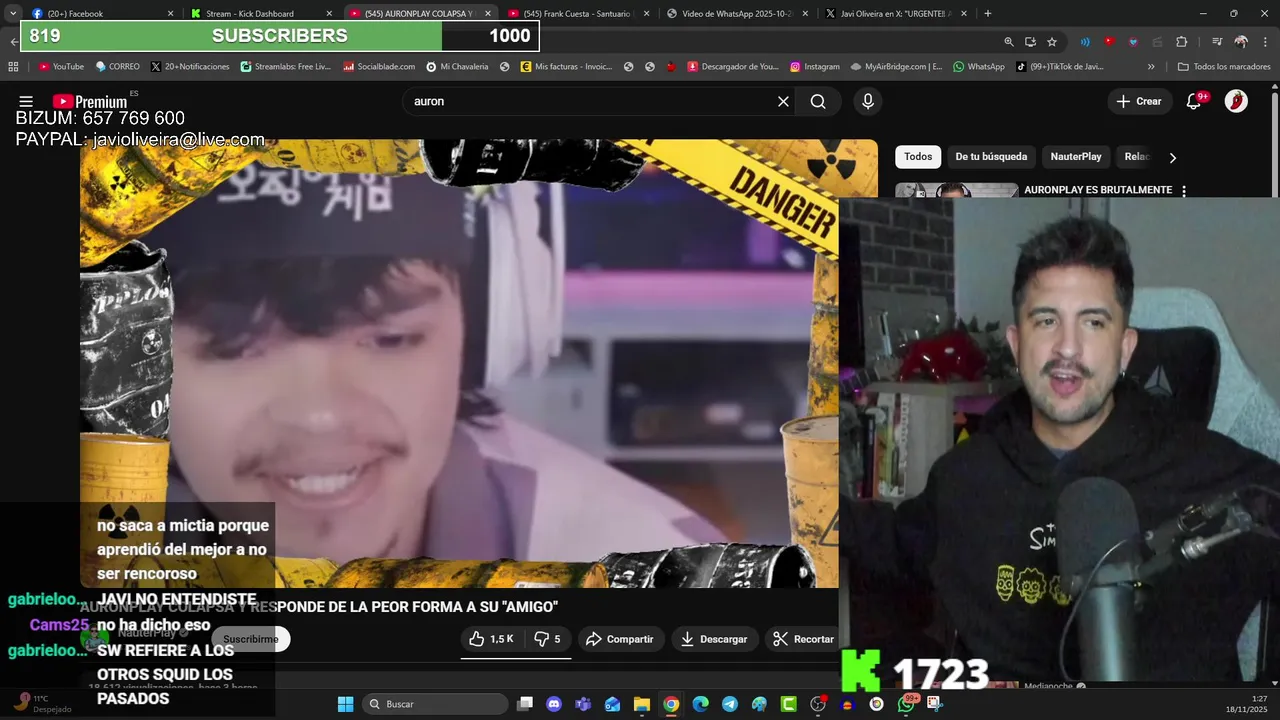Open the media control playlist icon
Viewport: 1280px width, 720px height.
point(1216,42)
